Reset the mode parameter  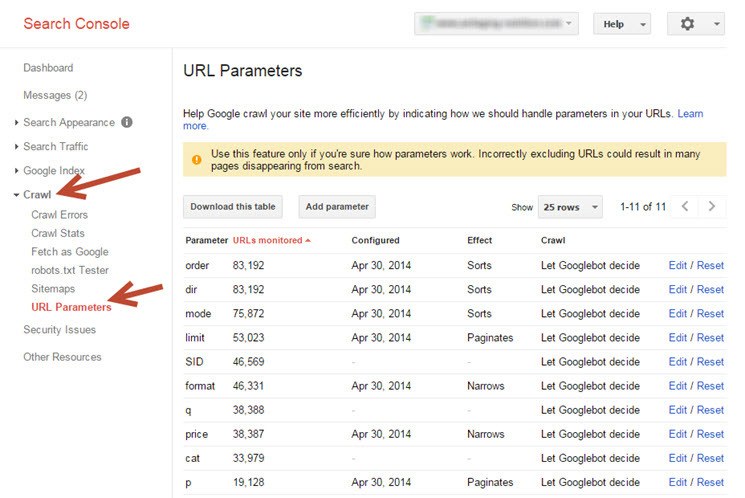pyautogui.click(x=710, y=314)
